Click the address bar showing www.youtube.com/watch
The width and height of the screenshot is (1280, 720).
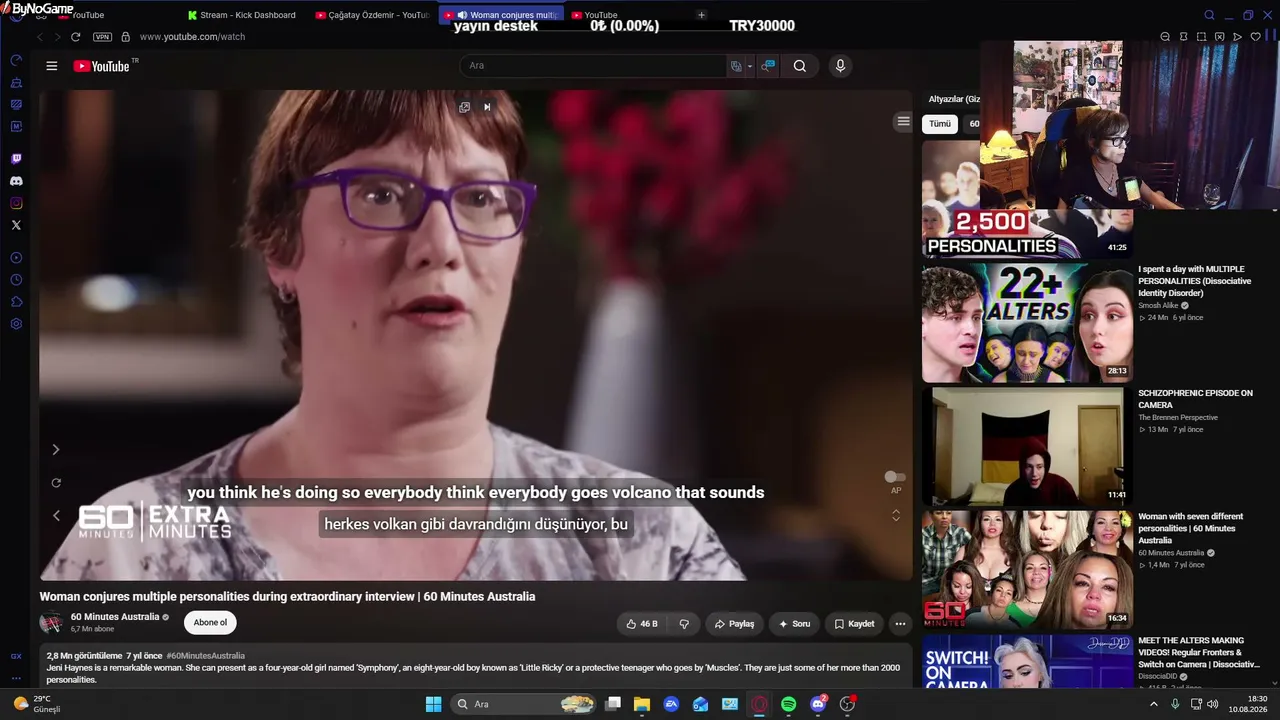192,37
